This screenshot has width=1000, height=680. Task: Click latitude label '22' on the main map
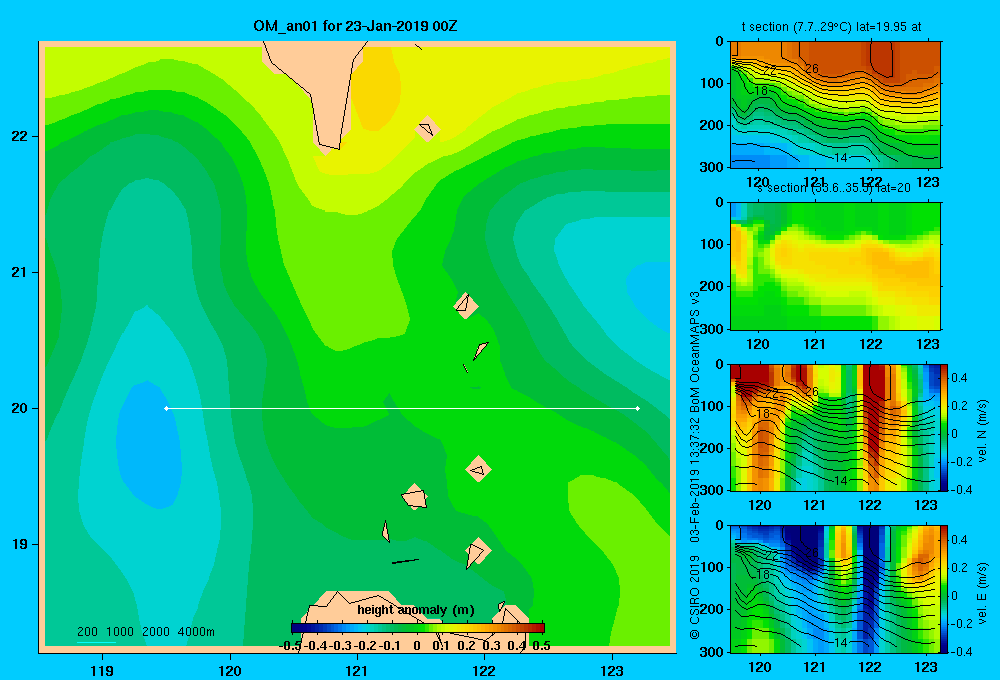pyautogui.click(x=20, y=136)
